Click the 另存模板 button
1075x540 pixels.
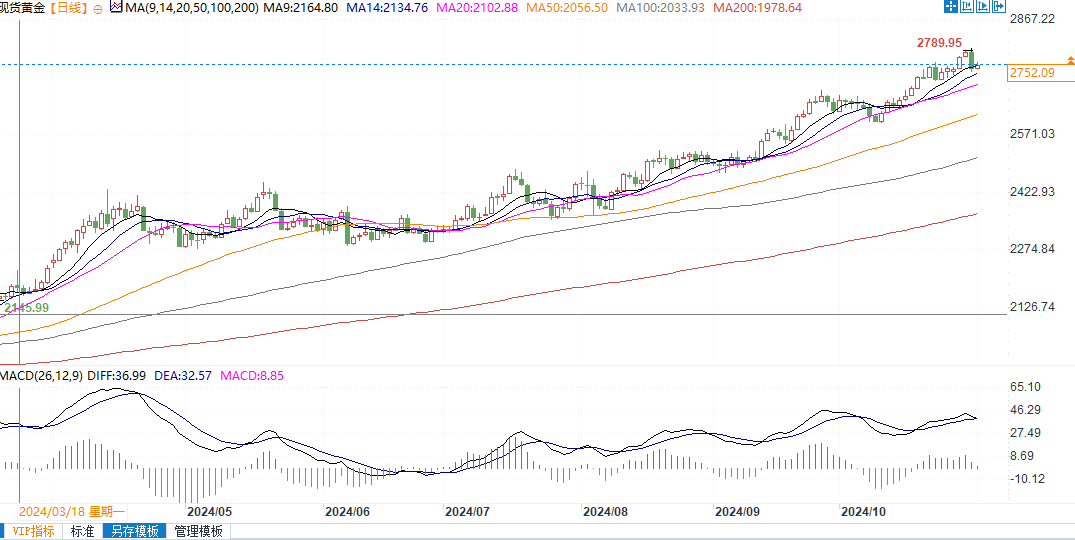(x=134, y=532)
